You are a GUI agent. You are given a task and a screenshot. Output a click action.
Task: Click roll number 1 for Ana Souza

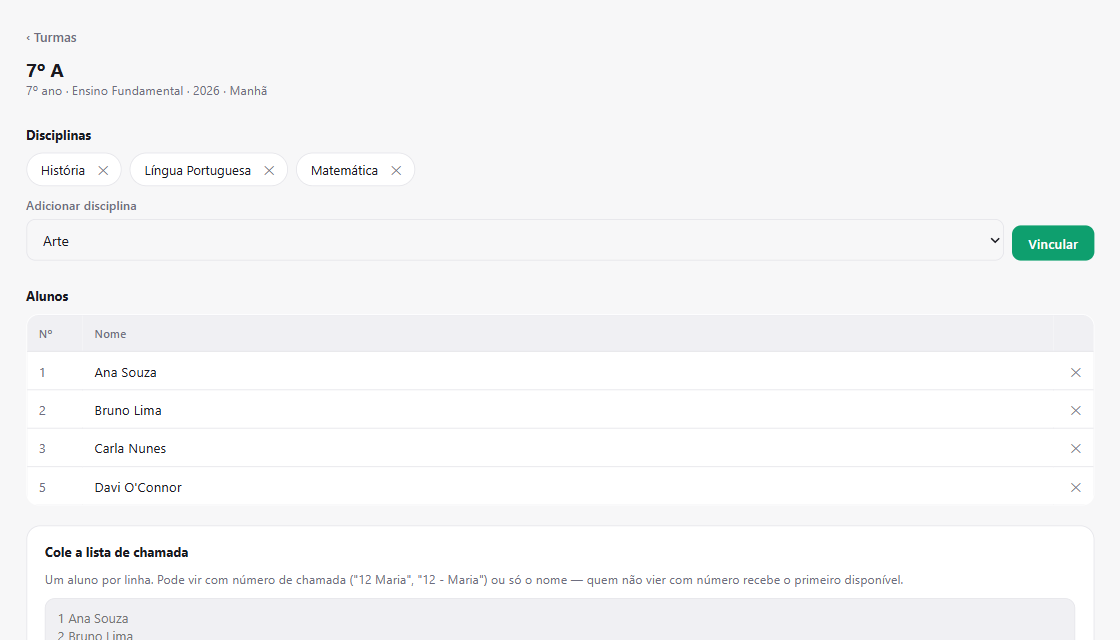pyautogui.click(x=42, y=372)
